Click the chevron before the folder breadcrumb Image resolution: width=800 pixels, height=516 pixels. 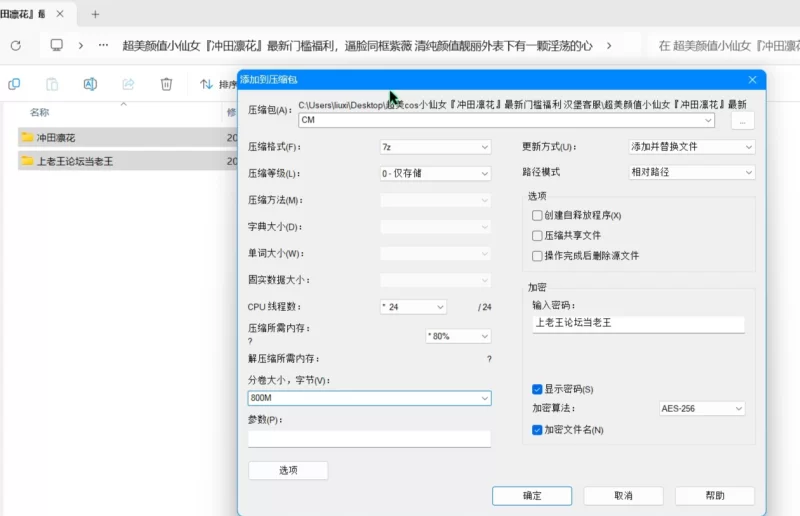click(81, 45)
